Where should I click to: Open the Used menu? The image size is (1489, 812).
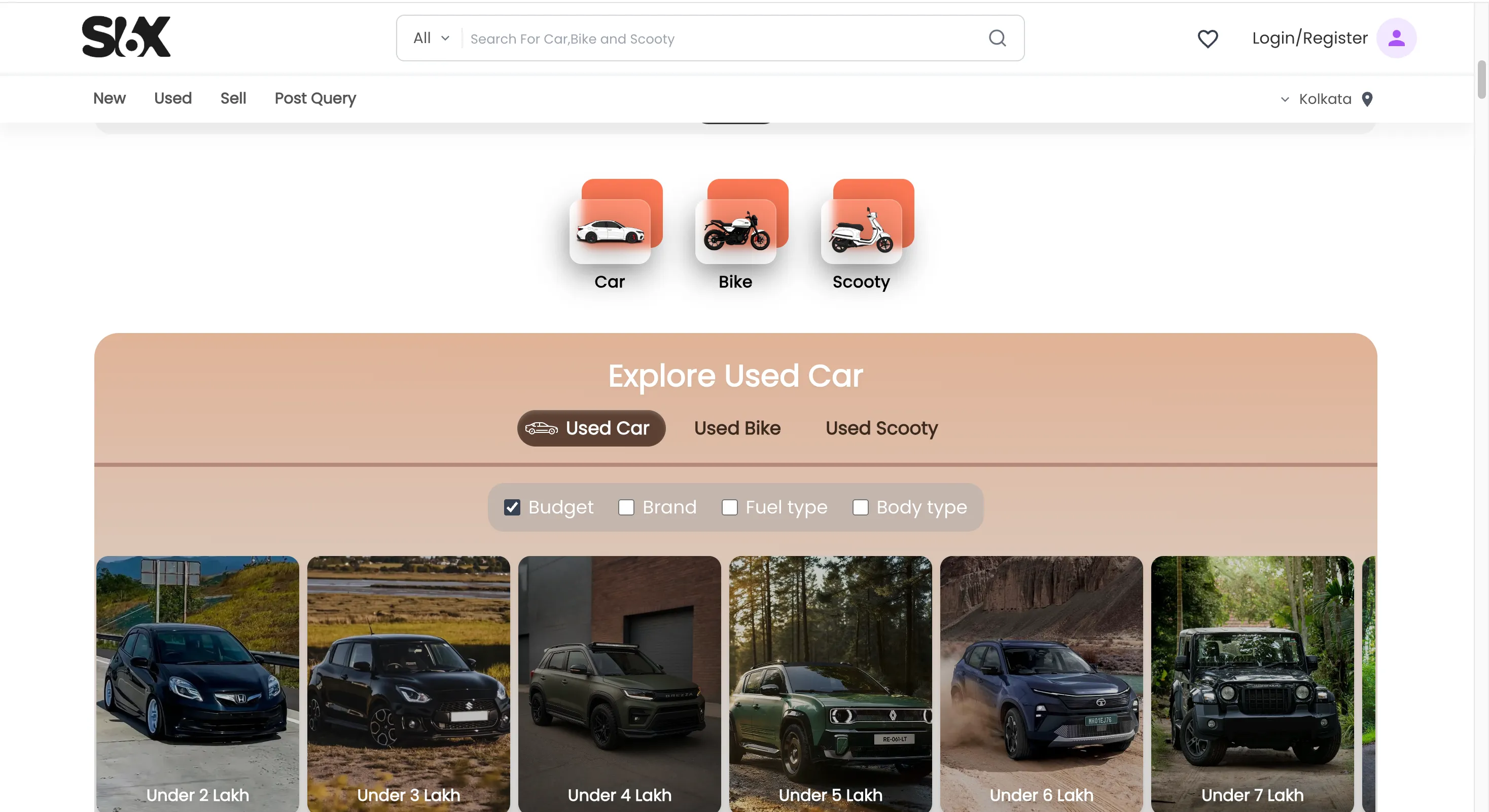[173, 98]
